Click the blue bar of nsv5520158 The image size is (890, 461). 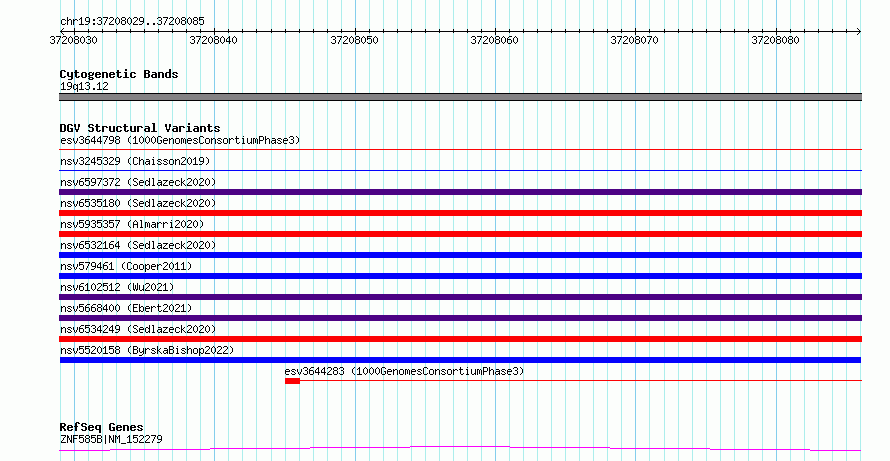[460, 360]
